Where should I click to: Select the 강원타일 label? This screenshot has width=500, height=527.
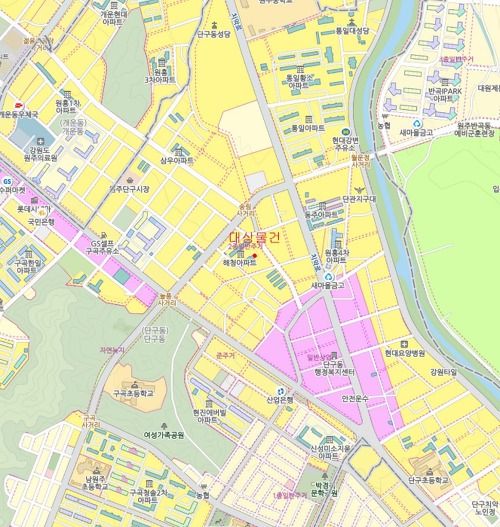click(444, 372)
